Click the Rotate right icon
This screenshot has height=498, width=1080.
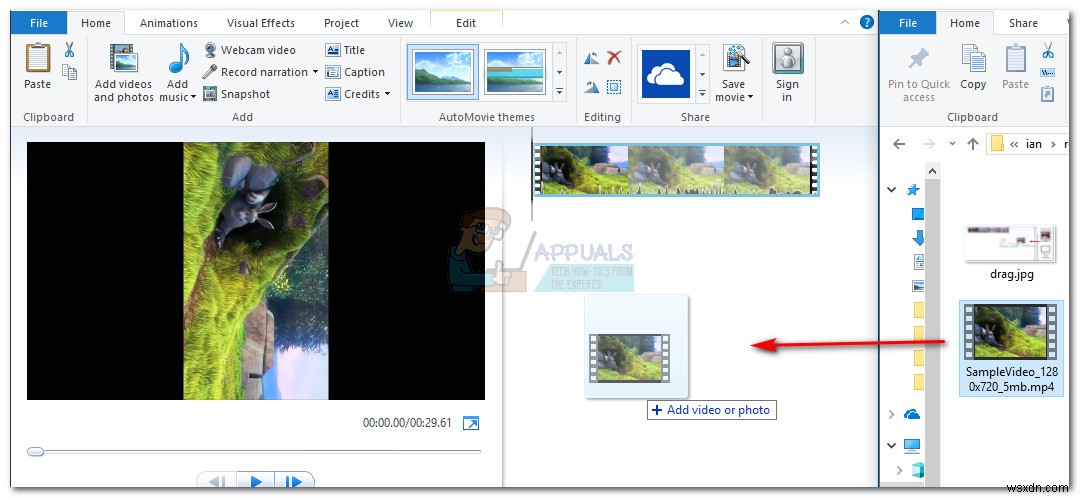(x=592, y=87)
